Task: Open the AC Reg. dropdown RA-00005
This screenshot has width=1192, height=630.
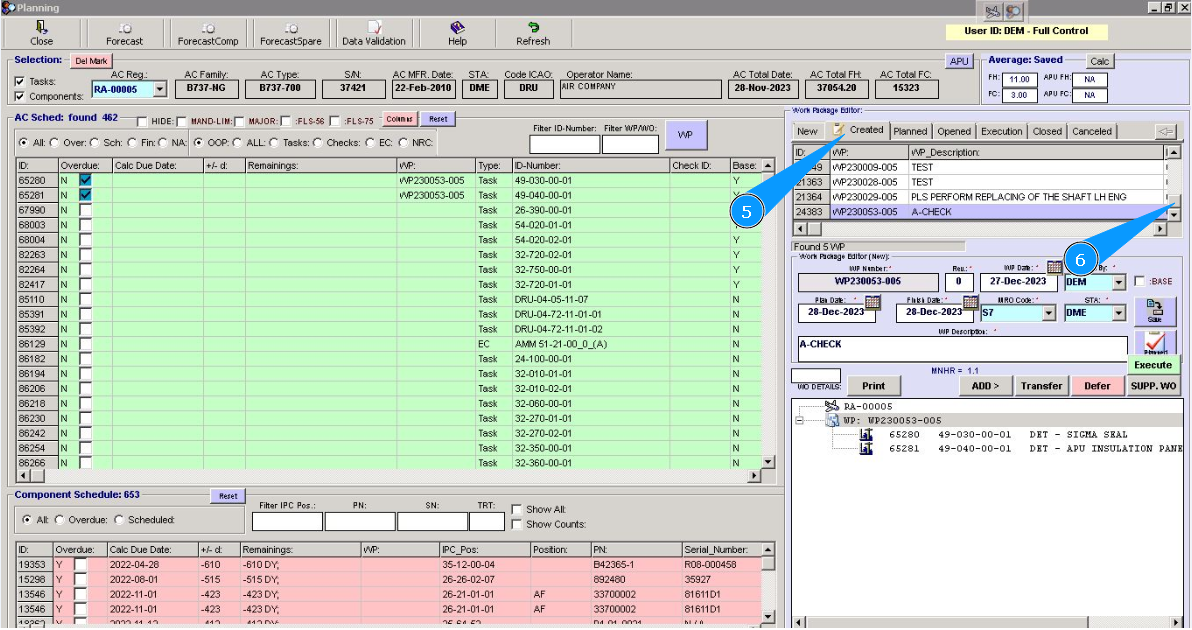Action: tap(160, 90)
